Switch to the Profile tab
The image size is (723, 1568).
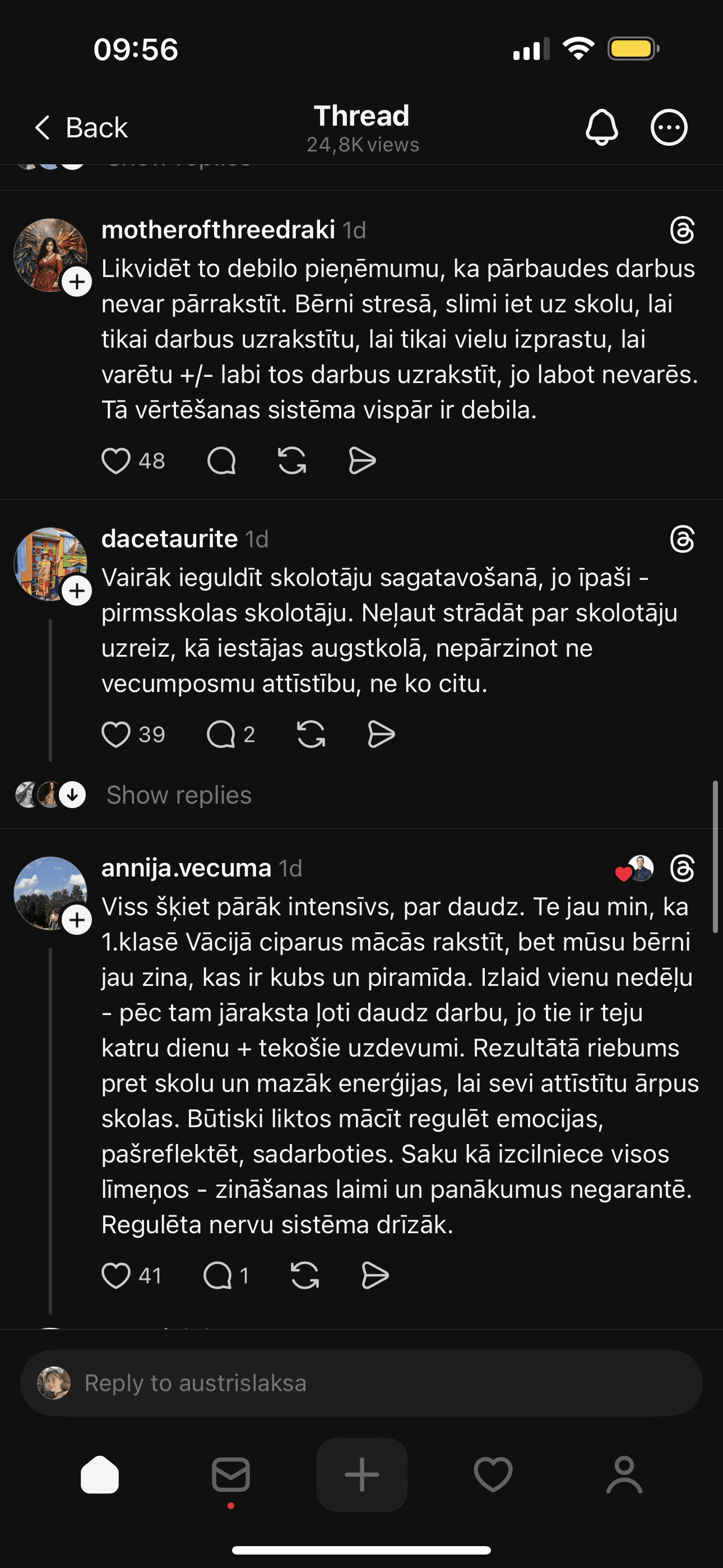[624, 1474]
